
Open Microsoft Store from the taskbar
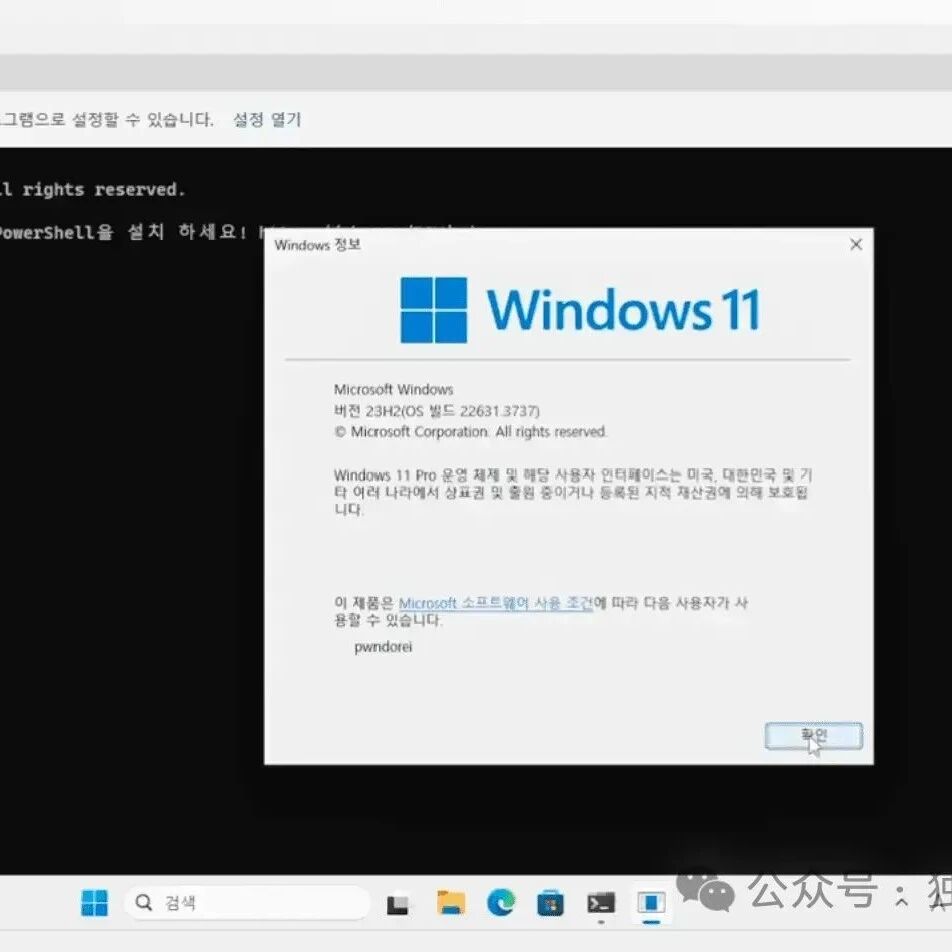(x=550, y=903)
